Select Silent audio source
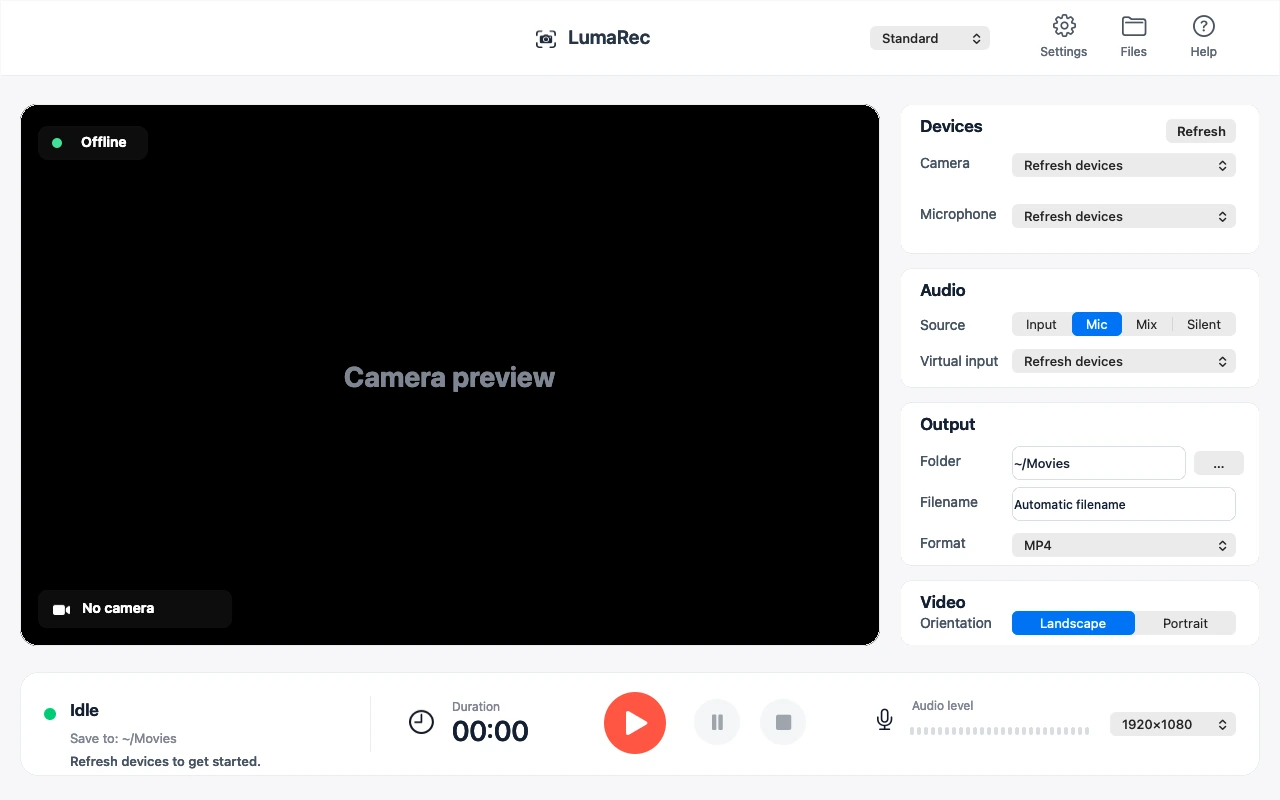Screen dimensions: 1280x800 [1204, 324]
